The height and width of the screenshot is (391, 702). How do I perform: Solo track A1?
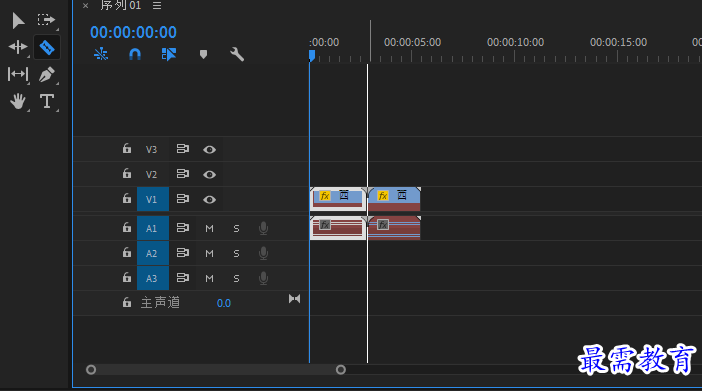pyautogui.click(x=236, y=229)
